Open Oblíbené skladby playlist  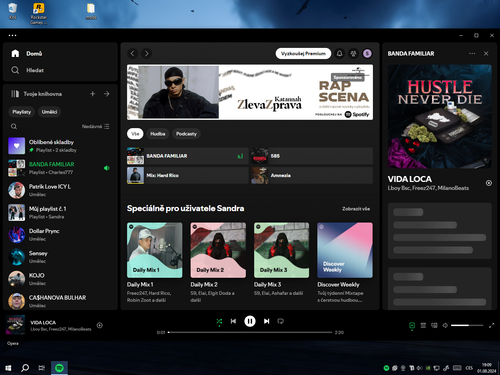[x=60, y=146]
